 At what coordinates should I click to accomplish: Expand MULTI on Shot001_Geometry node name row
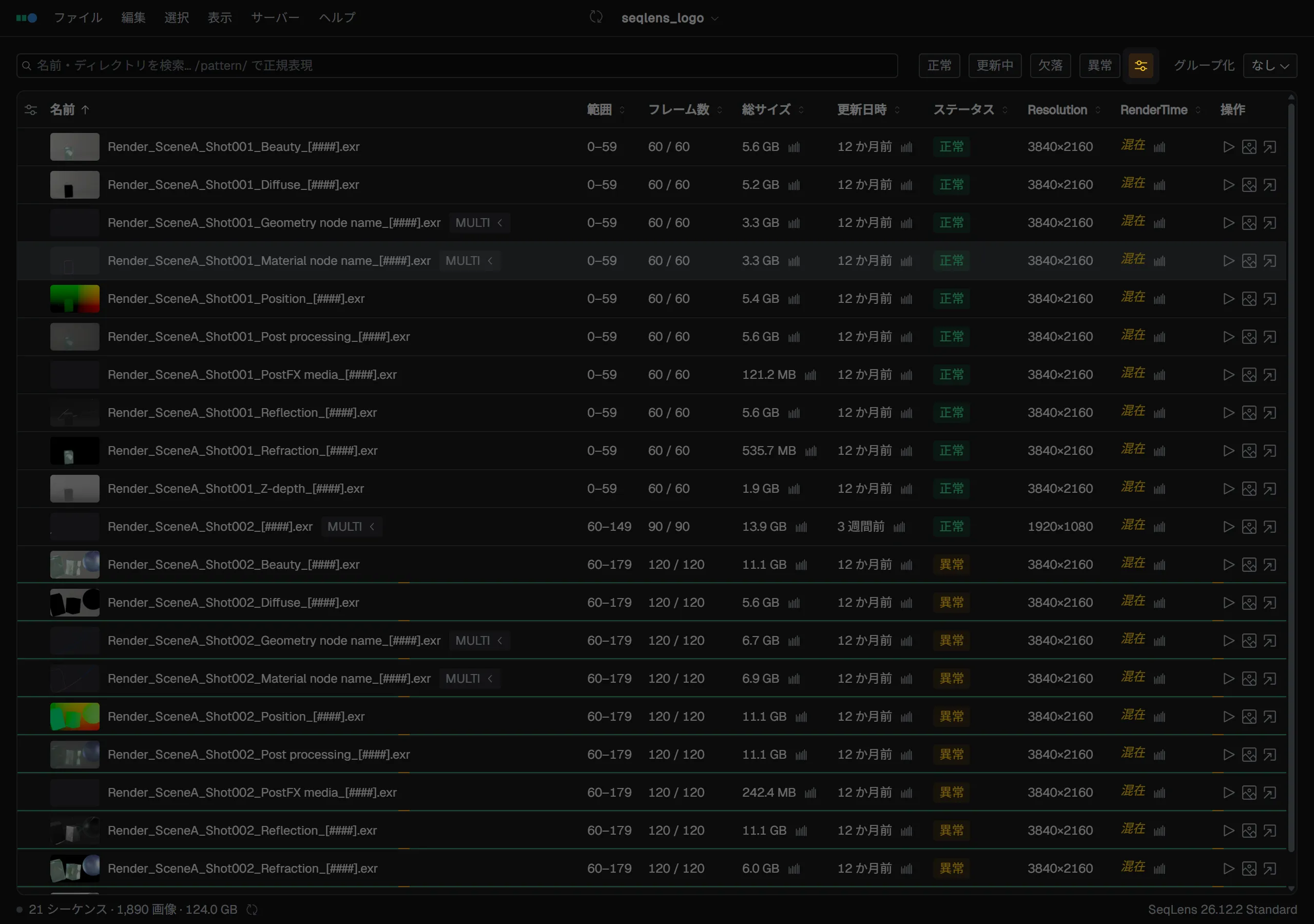[x=479, y=223]
